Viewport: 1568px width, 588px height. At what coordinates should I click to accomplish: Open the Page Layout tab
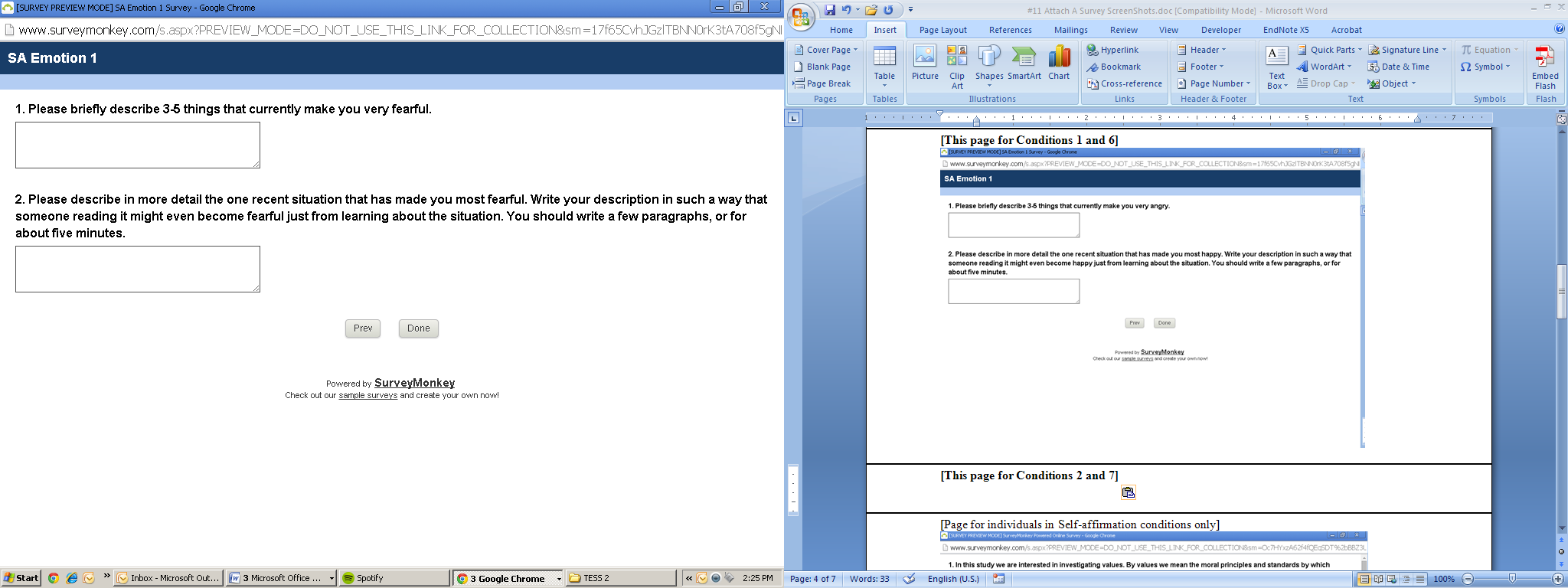942,30
